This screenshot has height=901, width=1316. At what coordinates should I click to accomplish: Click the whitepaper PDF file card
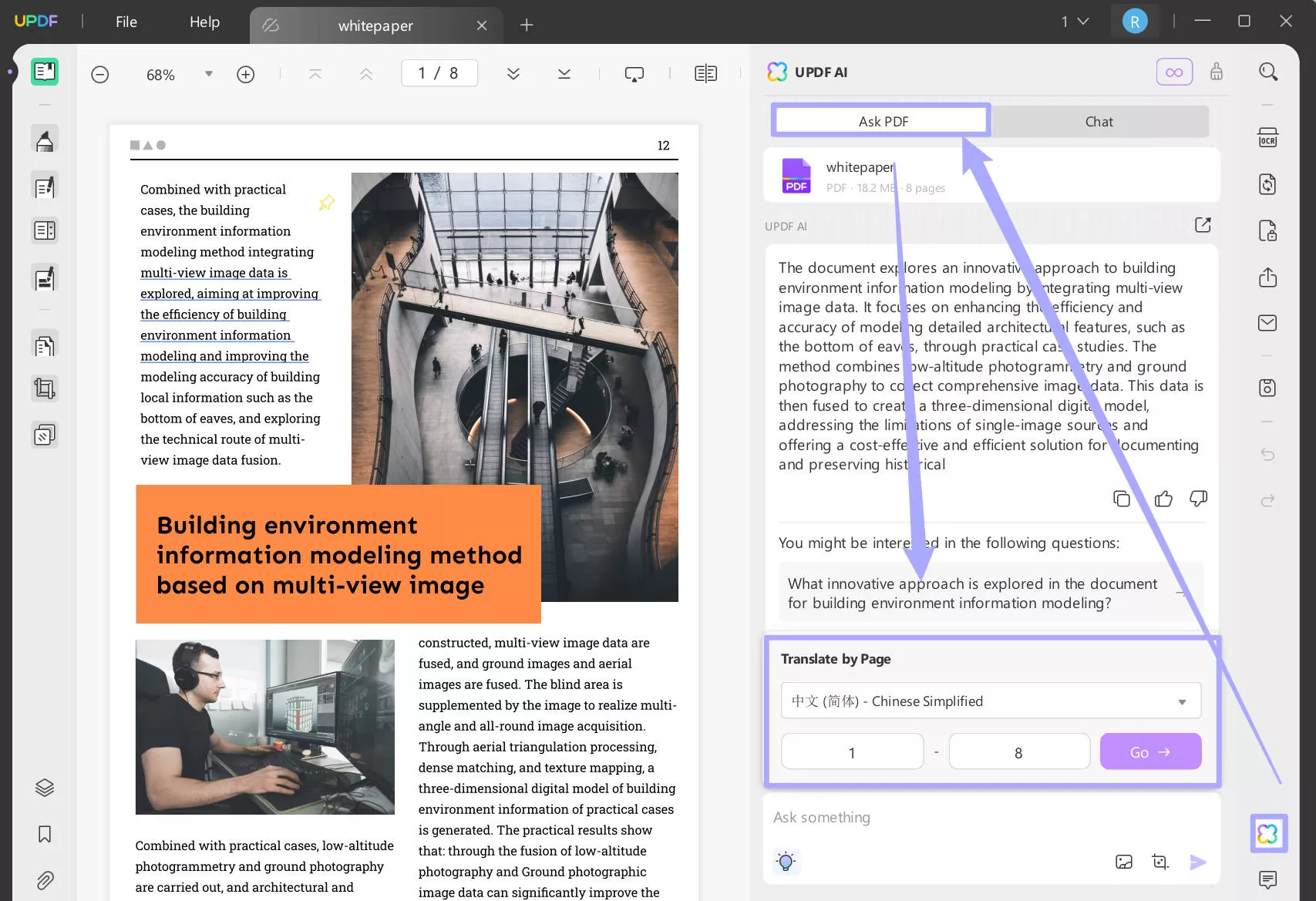pyautogui.click(x=991, y=176)
